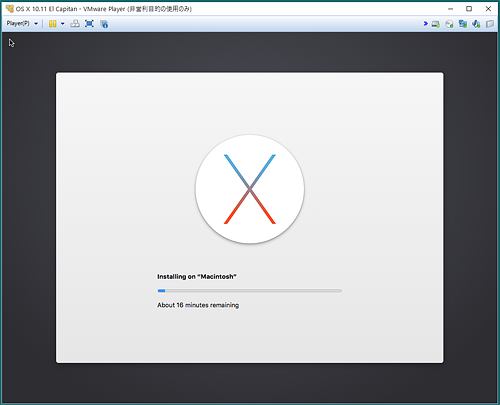Enter full screen mode icon
The image size is (500, 405).
[x=89, y=24]
